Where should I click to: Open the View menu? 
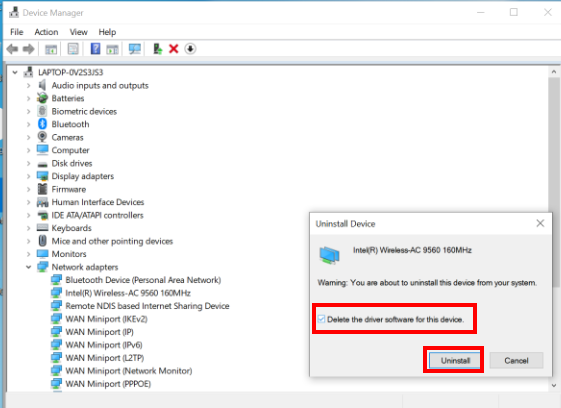pyautogui.click(x=78, y=32)
